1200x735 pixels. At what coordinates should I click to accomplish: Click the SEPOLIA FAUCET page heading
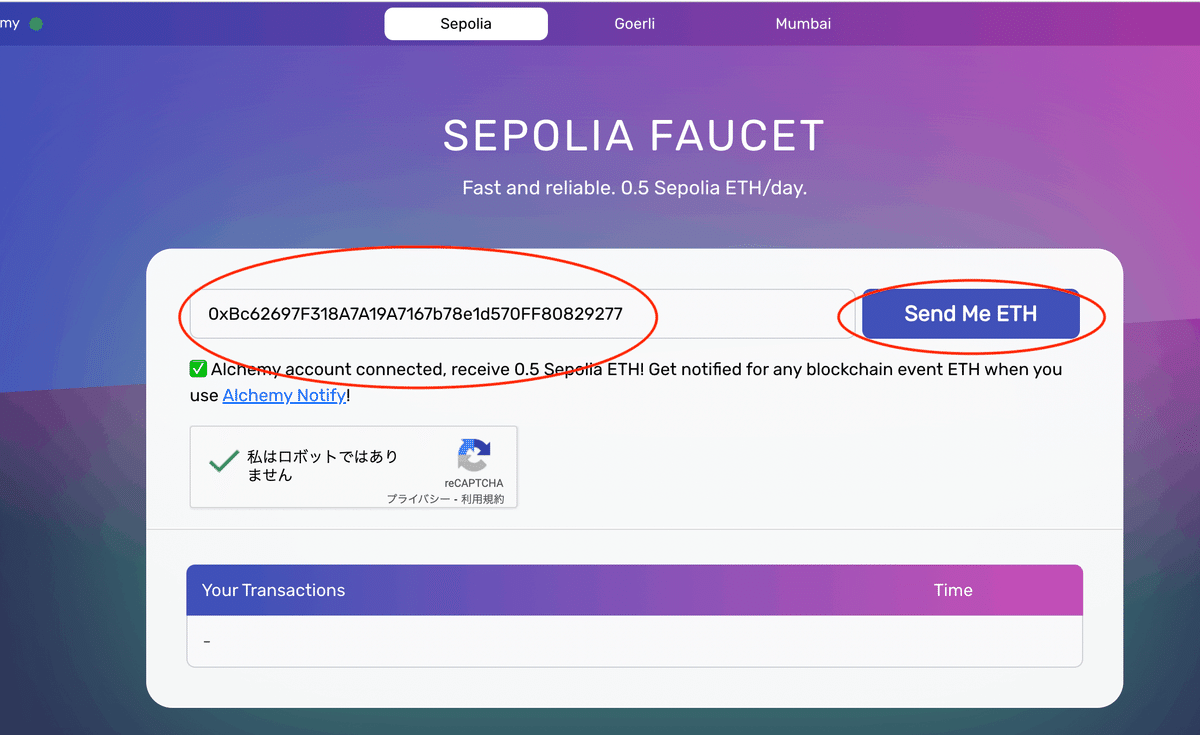click(634, 136)
